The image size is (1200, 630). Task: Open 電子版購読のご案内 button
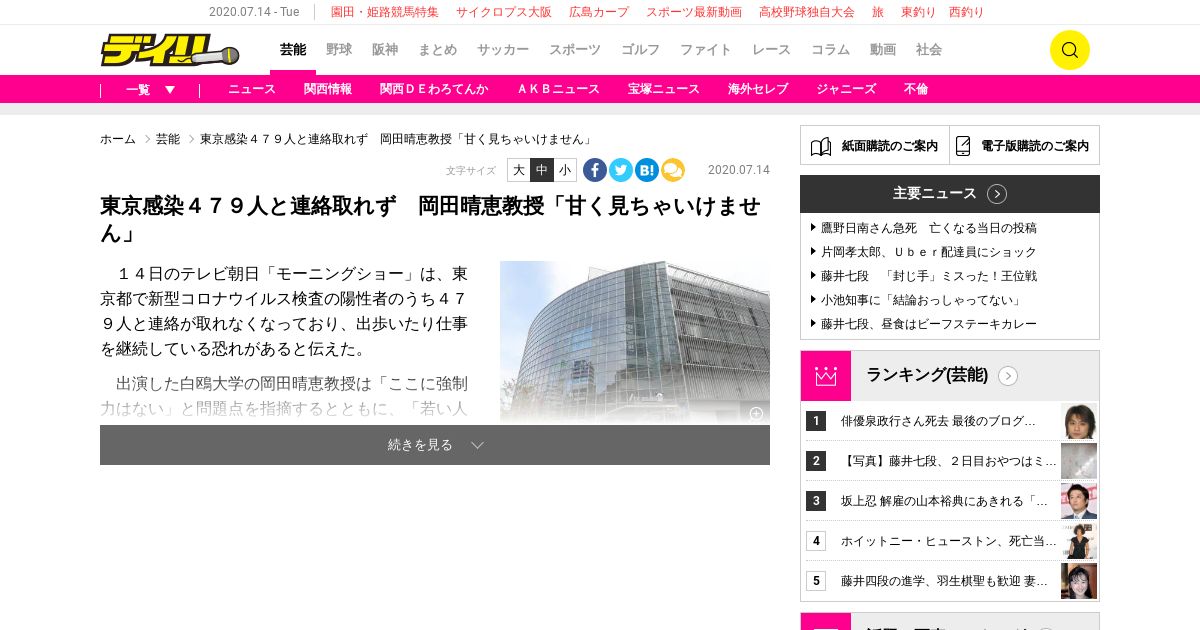point(1024,145)
